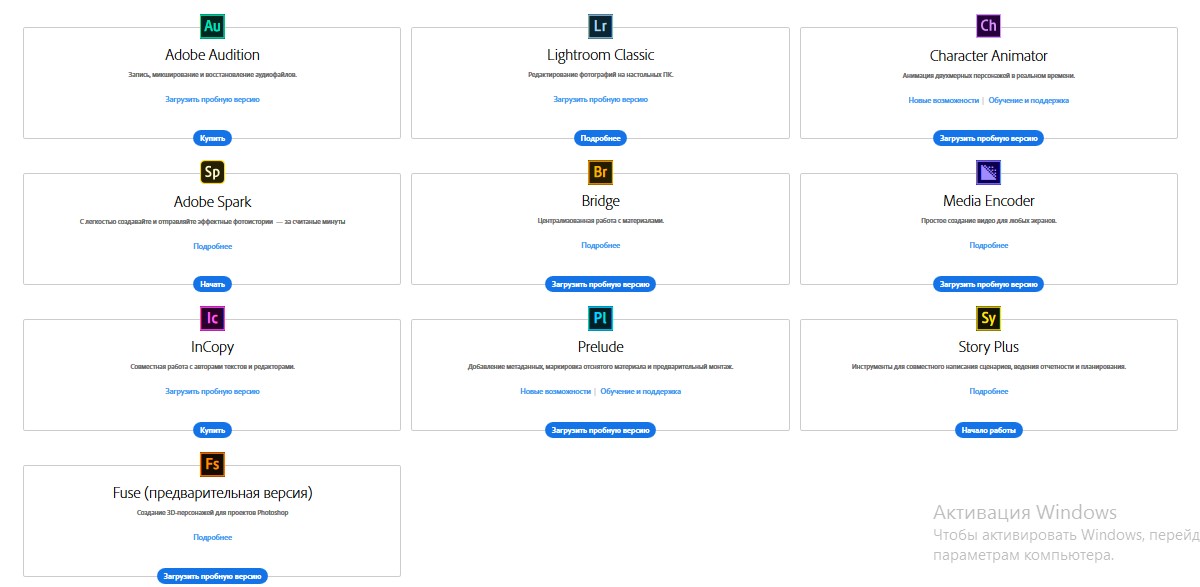Open the Подробнее link in Adobe Spark card

(212, 245)
